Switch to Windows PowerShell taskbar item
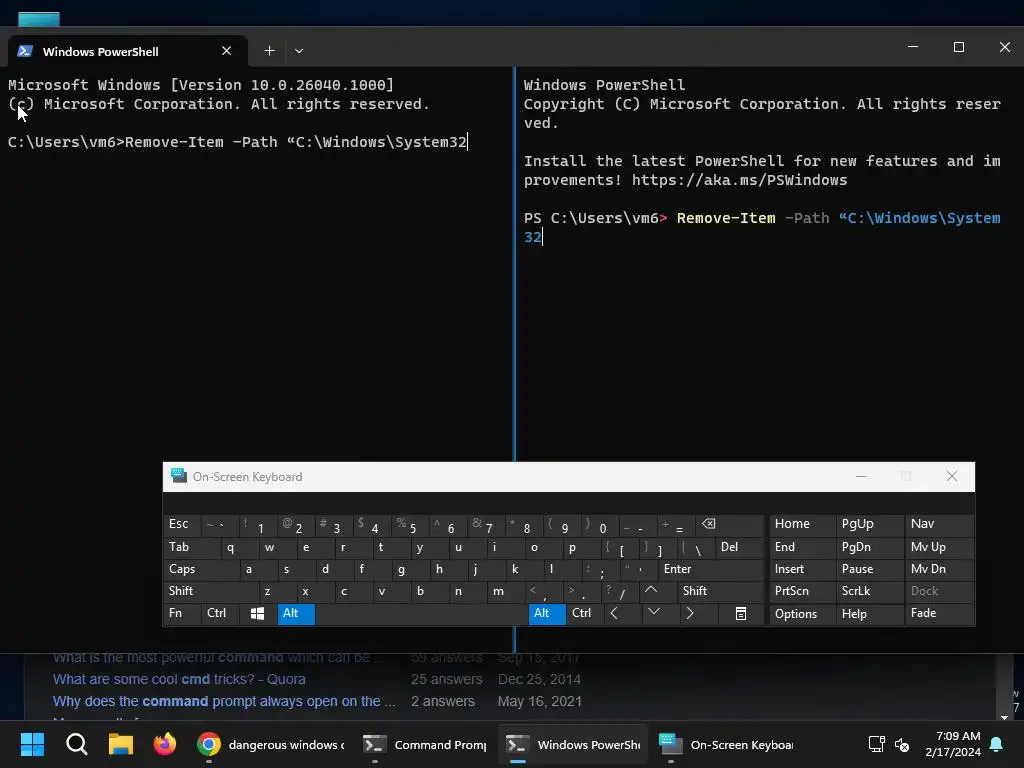Screen dimensions: 1024x768 (573, 744)
